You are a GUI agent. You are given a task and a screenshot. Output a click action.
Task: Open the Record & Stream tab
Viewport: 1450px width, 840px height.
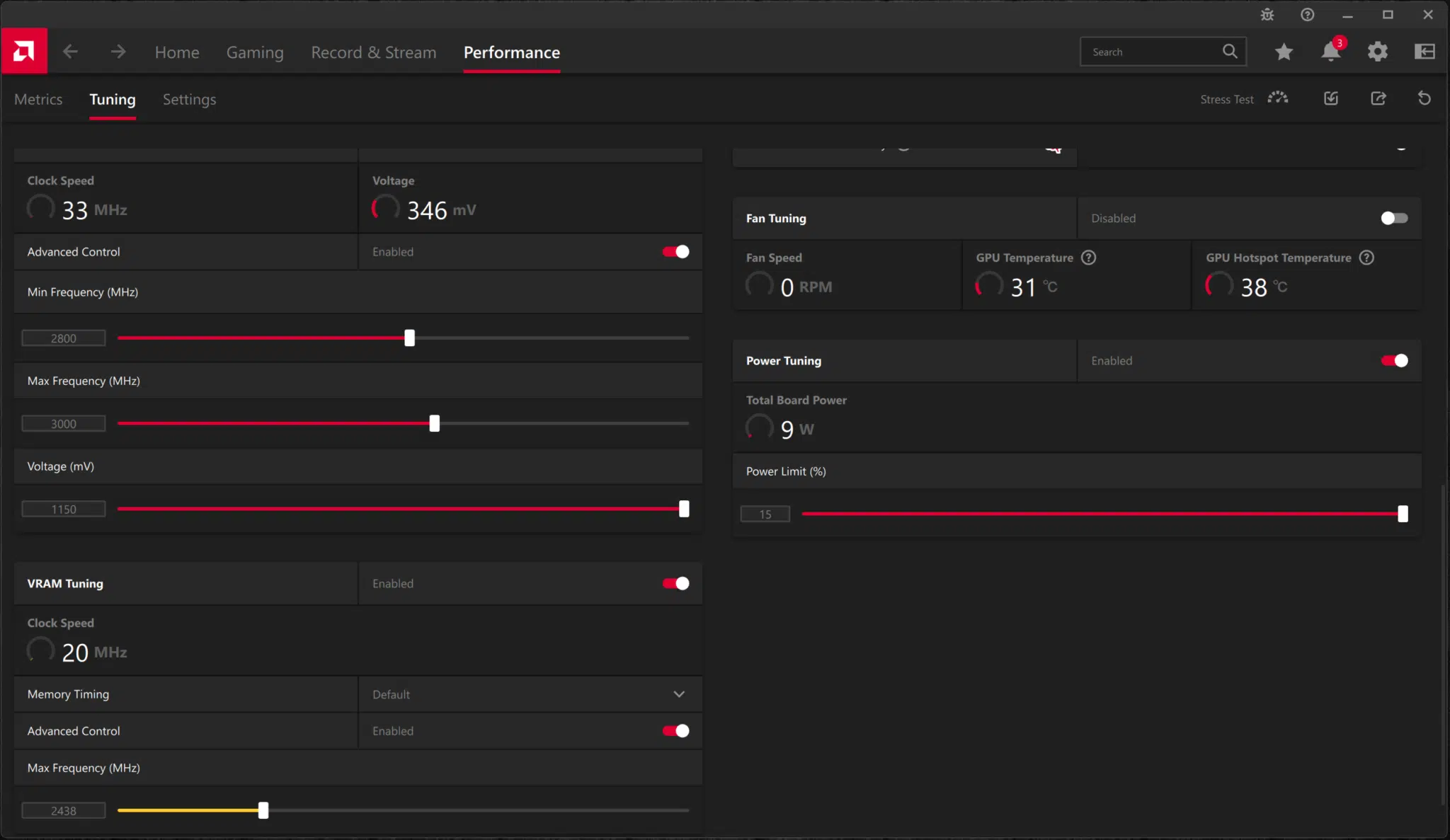pyautogui.click(x=374, y=52)
